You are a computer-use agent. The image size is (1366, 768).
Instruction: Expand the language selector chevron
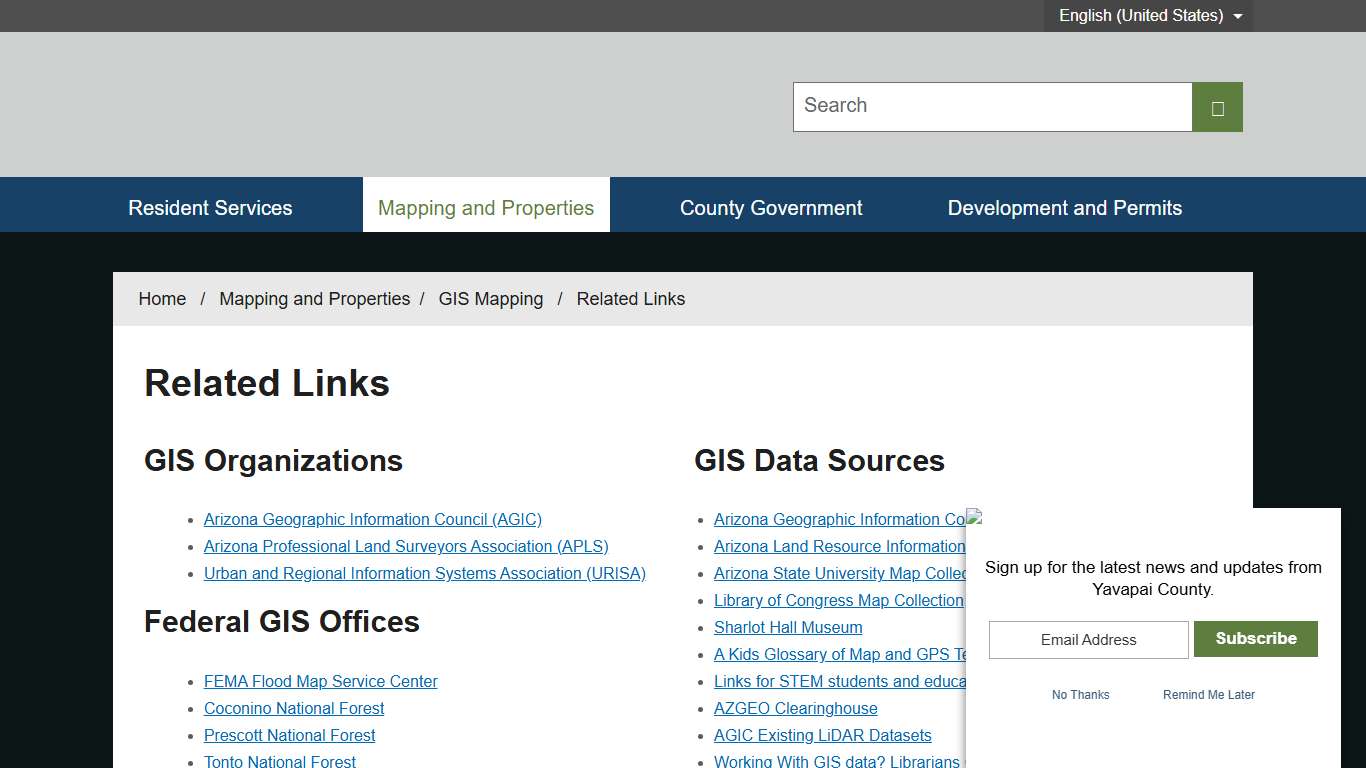1238,16
